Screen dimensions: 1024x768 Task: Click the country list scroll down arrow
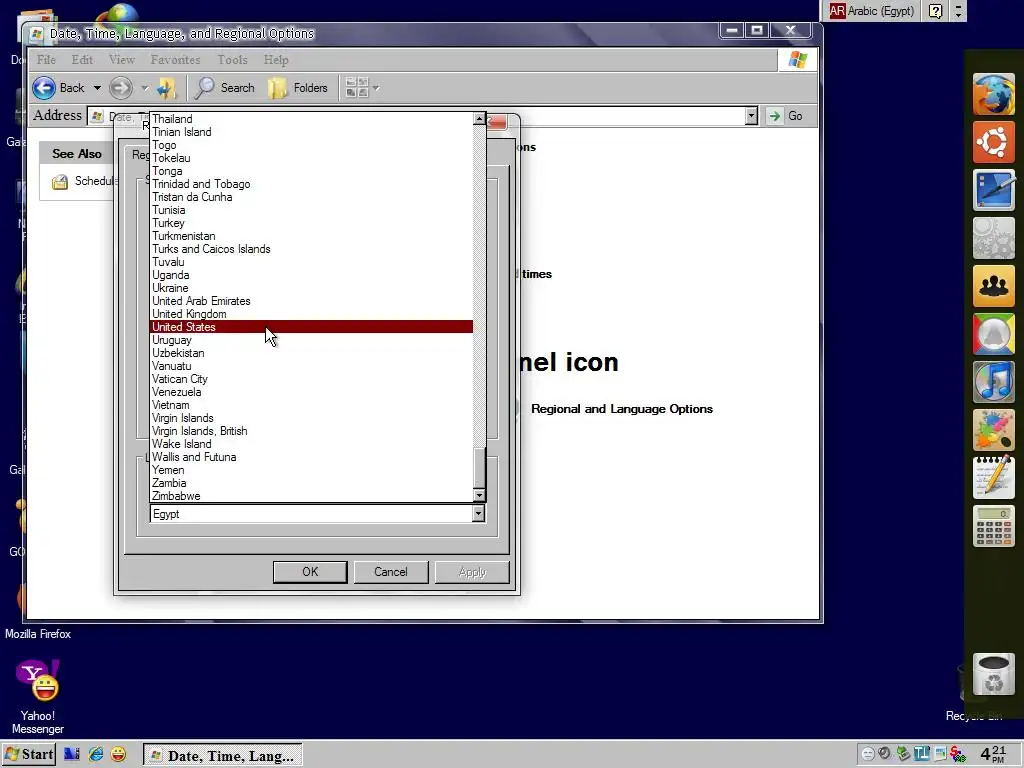click(x=479, y=496)
